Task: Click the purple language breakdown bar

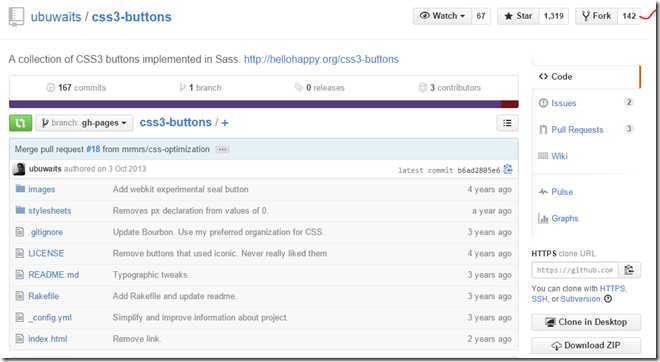Action: tap(255, 104)
